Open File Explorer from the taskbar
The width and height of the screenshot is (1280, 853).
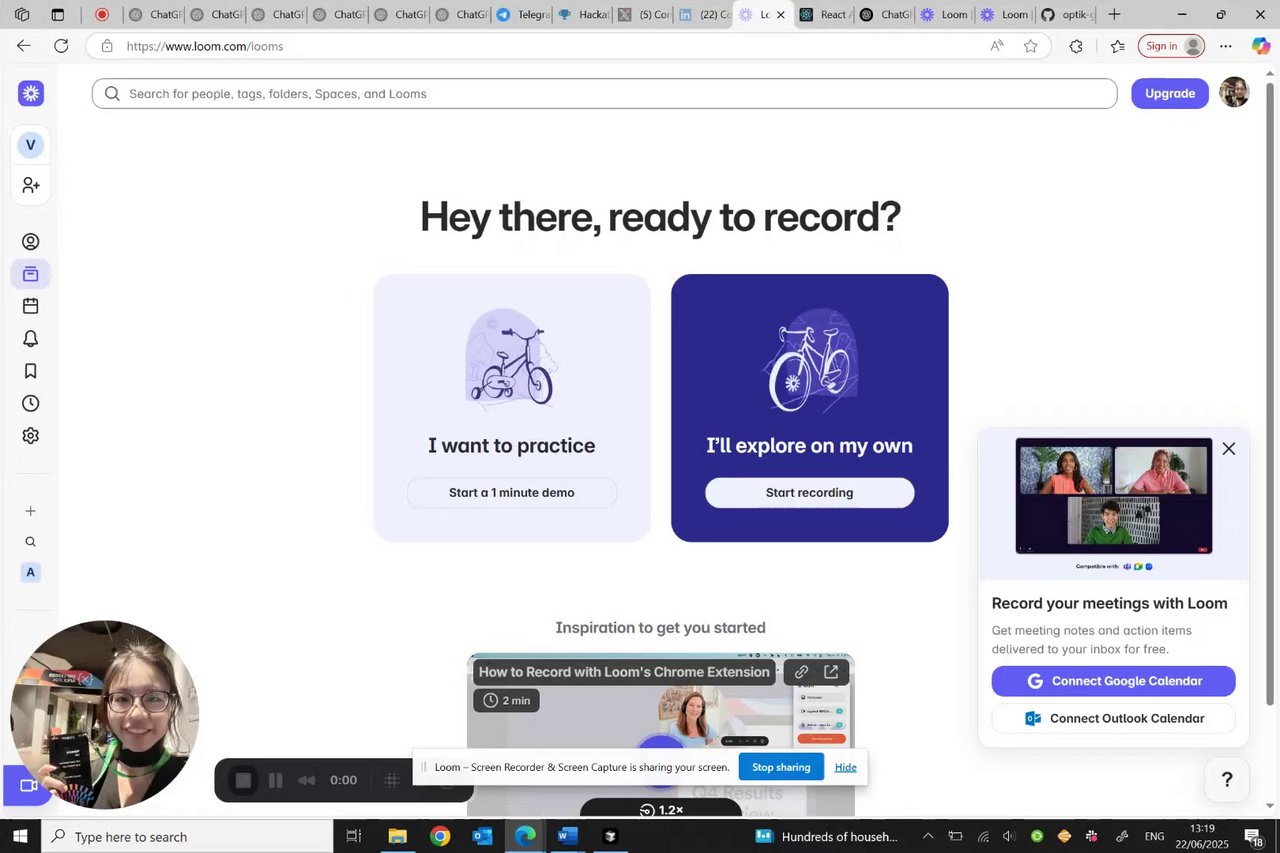(x=397, y=836)
